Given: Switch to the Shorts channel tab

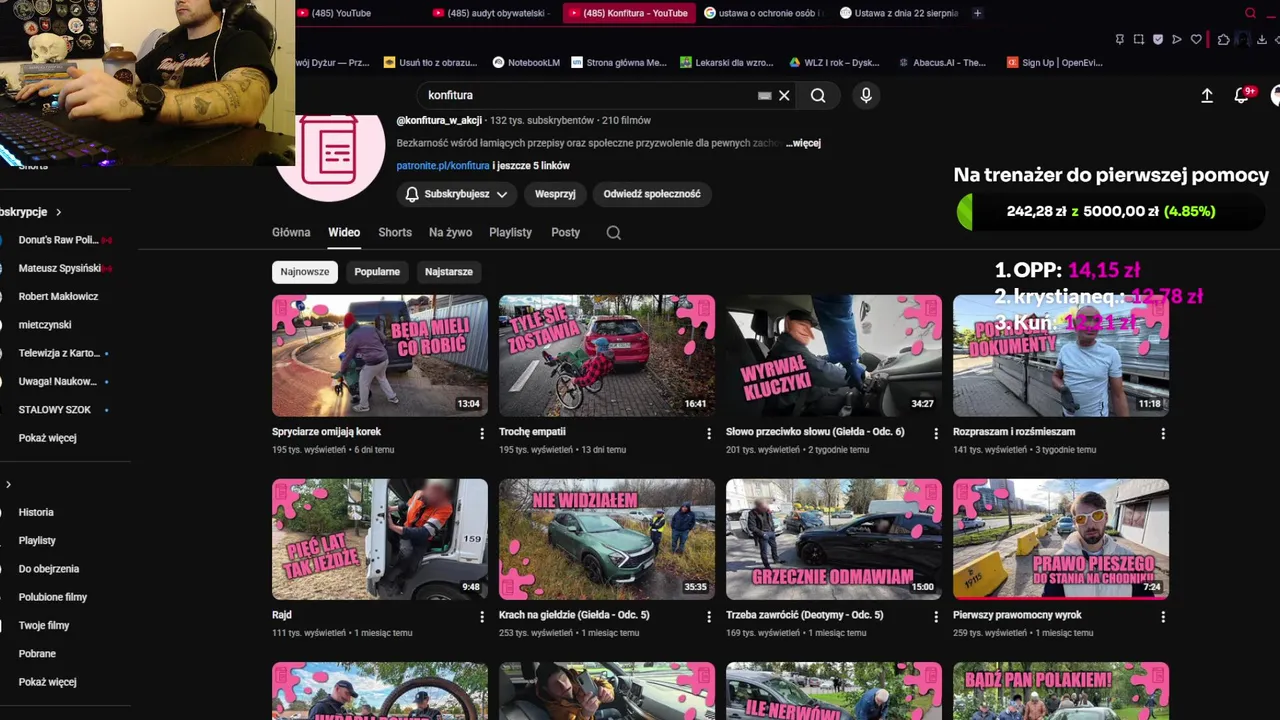Looking at the screenshot, I should pos(395,232).
